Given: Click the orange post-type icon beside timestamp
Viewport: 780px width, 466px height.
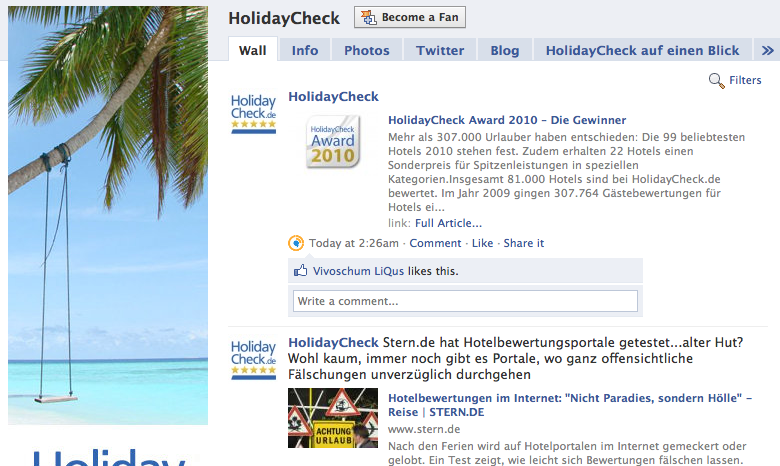Looking at the screenshot, I should coord(296,243).
